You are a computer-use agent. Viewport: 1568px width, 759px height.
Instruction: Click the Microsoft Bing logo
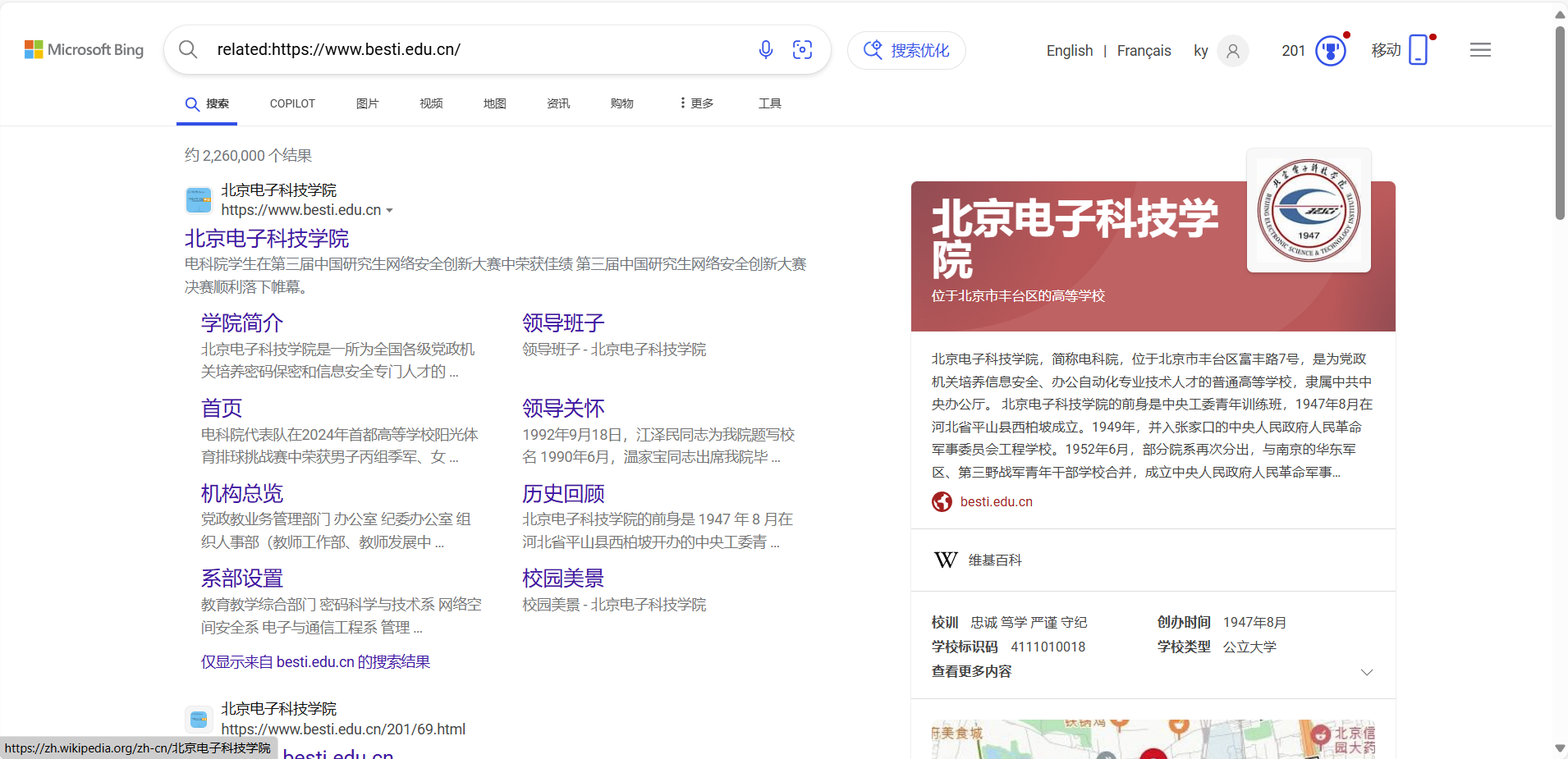(x=84, y=50)
